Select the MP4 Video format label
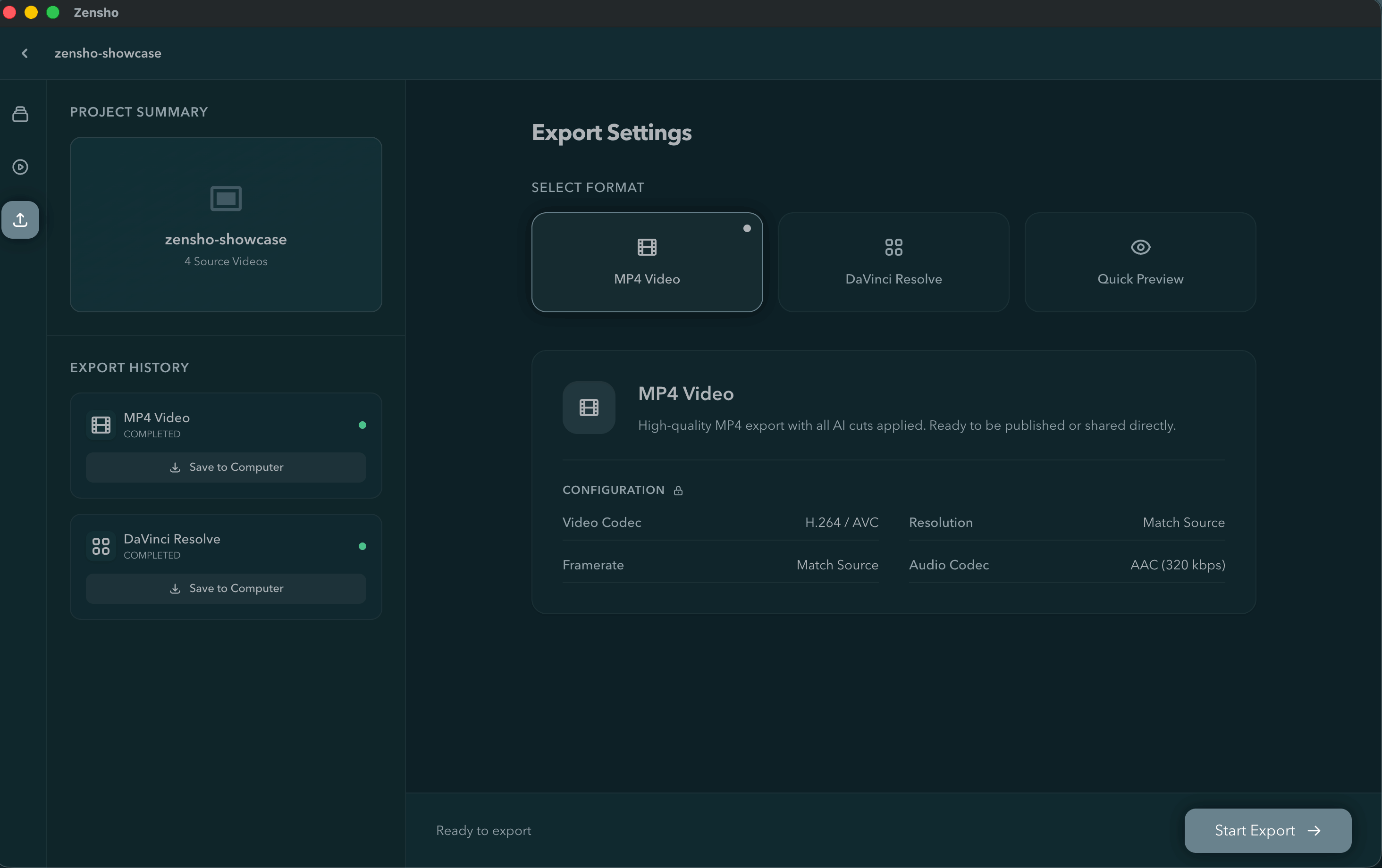The height and width of the screenshot is (868, 1382). point(647,279)
